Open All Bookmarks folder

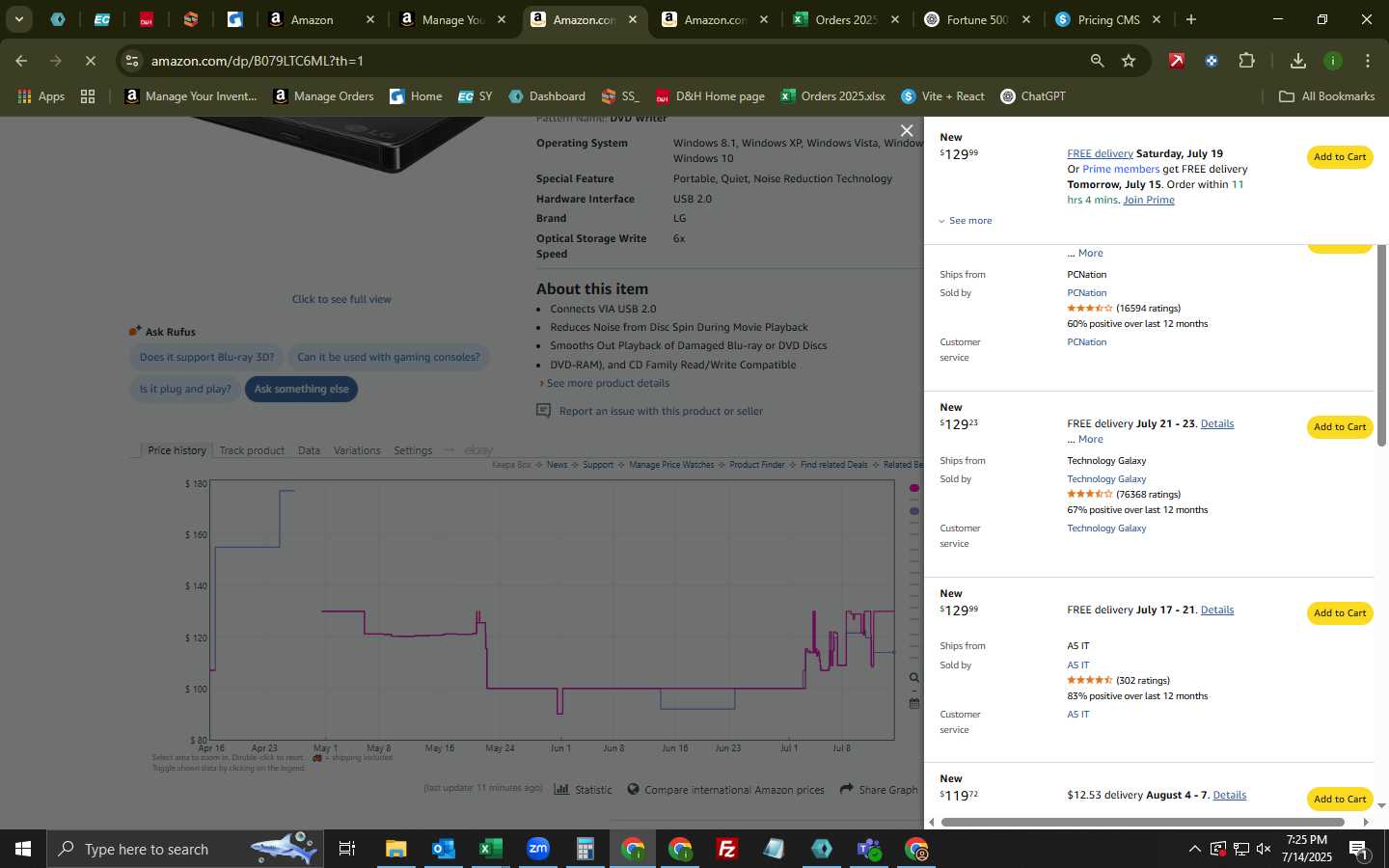pyautogui.click(x=1326, y=96)
